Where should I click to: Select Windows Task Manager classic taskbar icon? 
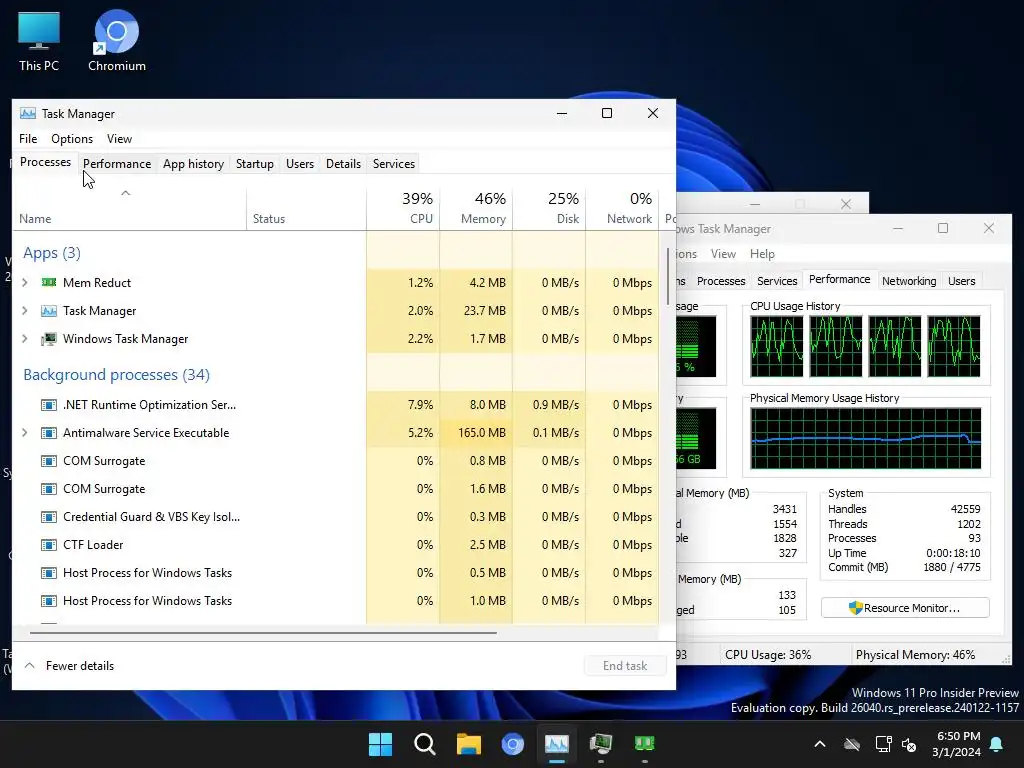(601, 744)
